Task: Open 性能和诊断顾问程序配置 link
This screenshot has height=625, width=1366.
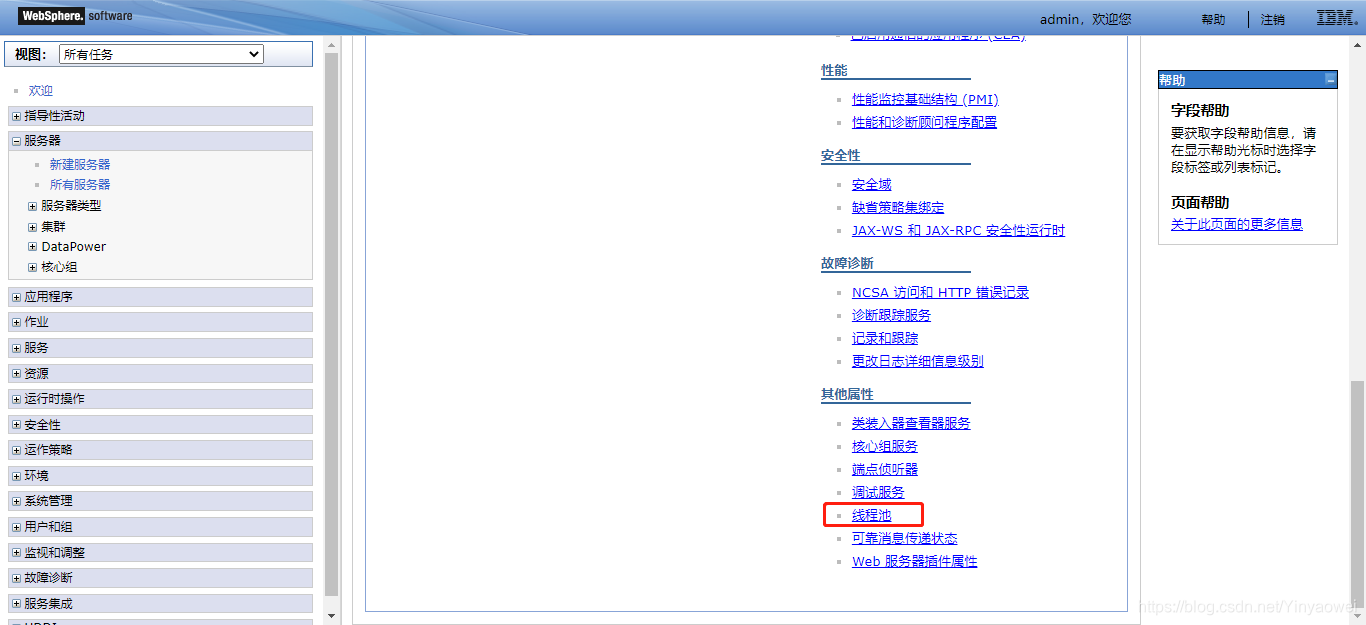Action: (x=924, y=122)
